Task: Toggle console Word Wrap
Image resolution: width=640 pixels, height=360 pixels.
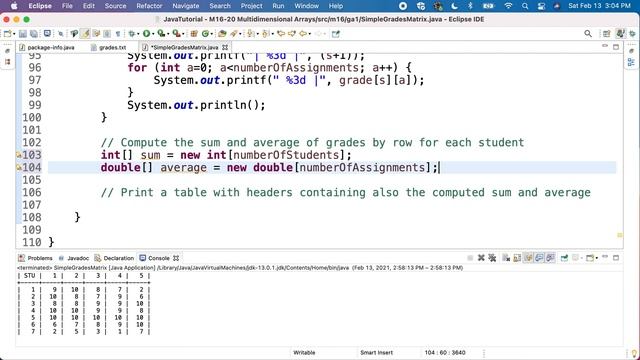Action: pos(528,258)
